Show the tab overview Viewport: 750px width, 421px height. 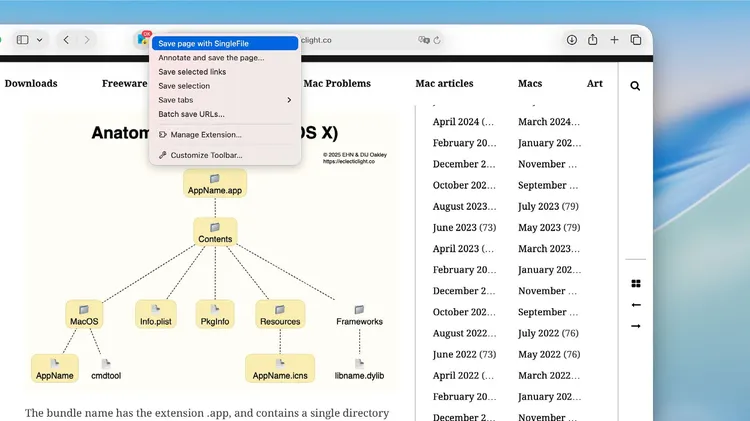635,40
